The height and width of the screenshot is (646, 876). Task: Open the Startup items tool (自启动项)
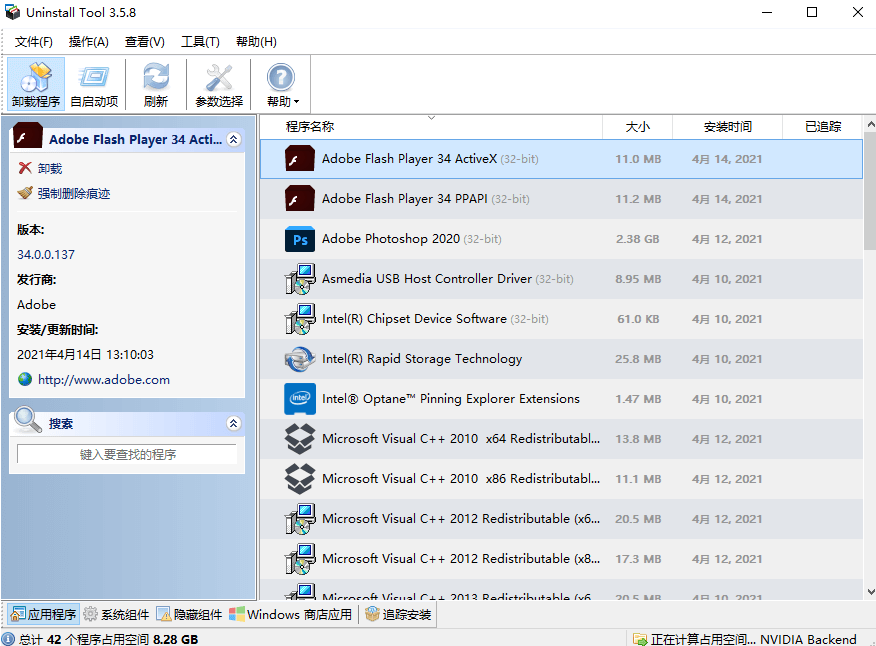pos(94,84)
